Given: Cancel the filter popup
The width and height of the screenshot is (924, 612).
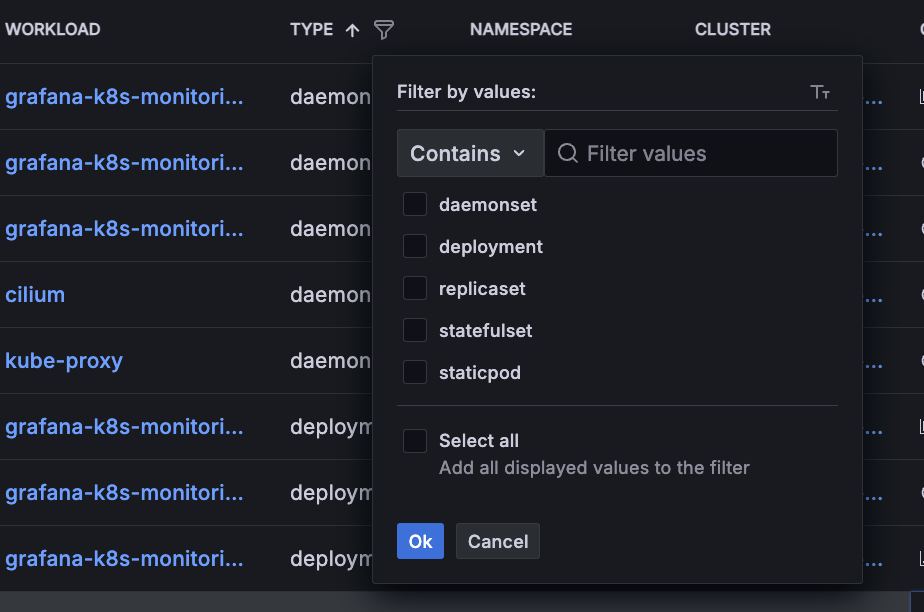Looking at the screenshot, I should click(498, 541).
